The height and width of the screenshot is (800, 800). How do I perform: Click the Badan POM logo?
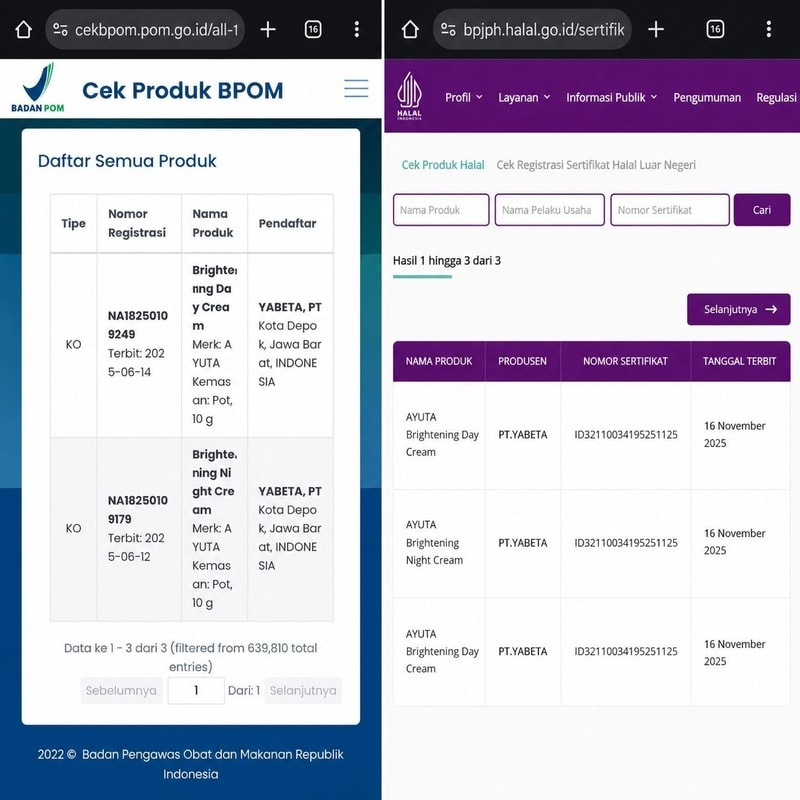(38, 88)
